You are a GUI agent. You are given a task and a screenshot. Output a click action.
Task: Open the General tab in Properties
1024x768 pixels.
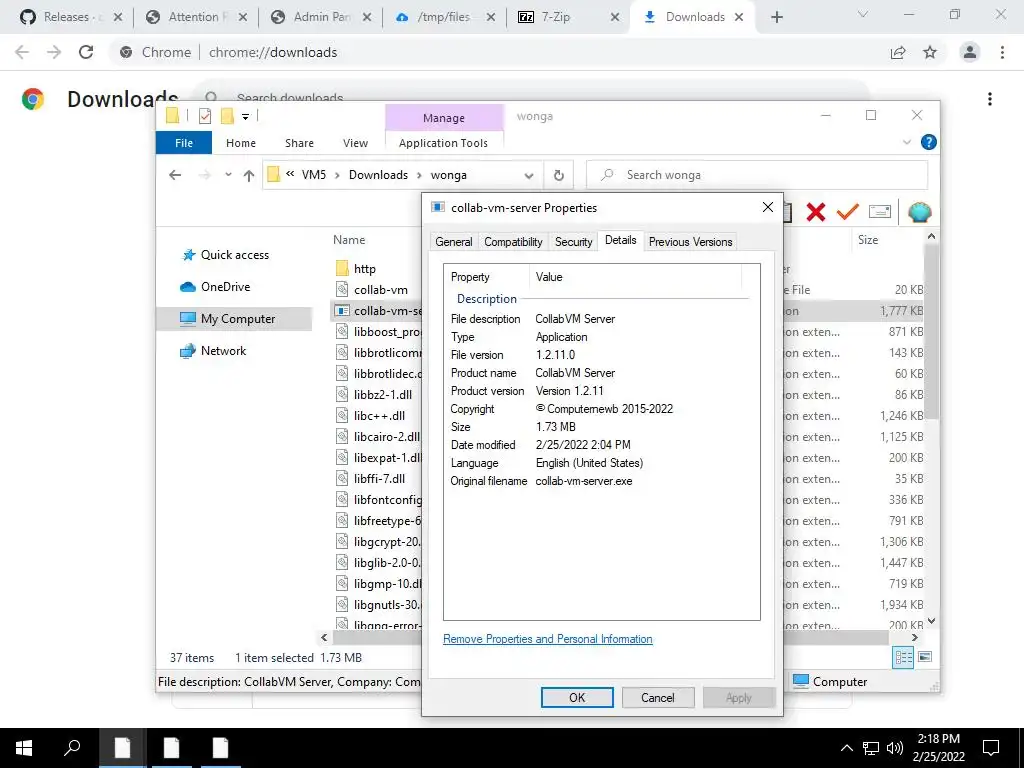click(453, 242)
